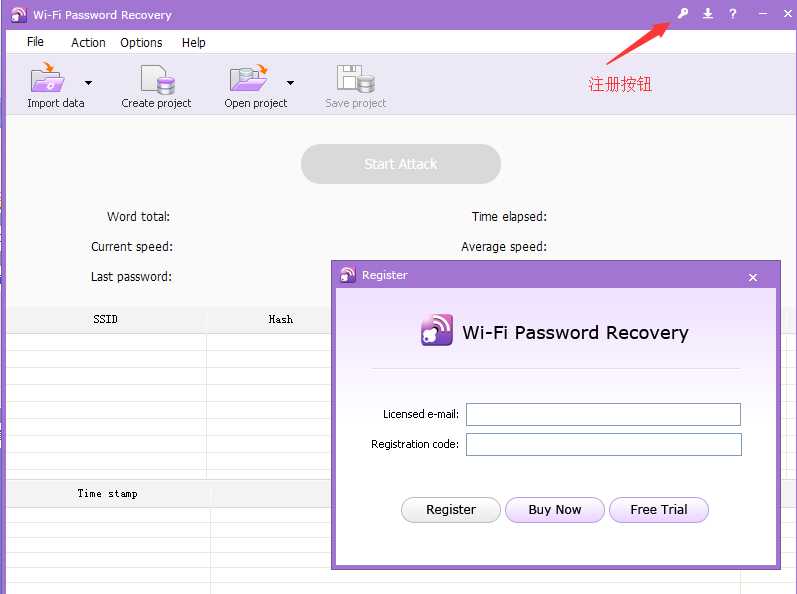Focus the Licensed e-mail input field
Viewport: 797px width, 594px height.
603,415
